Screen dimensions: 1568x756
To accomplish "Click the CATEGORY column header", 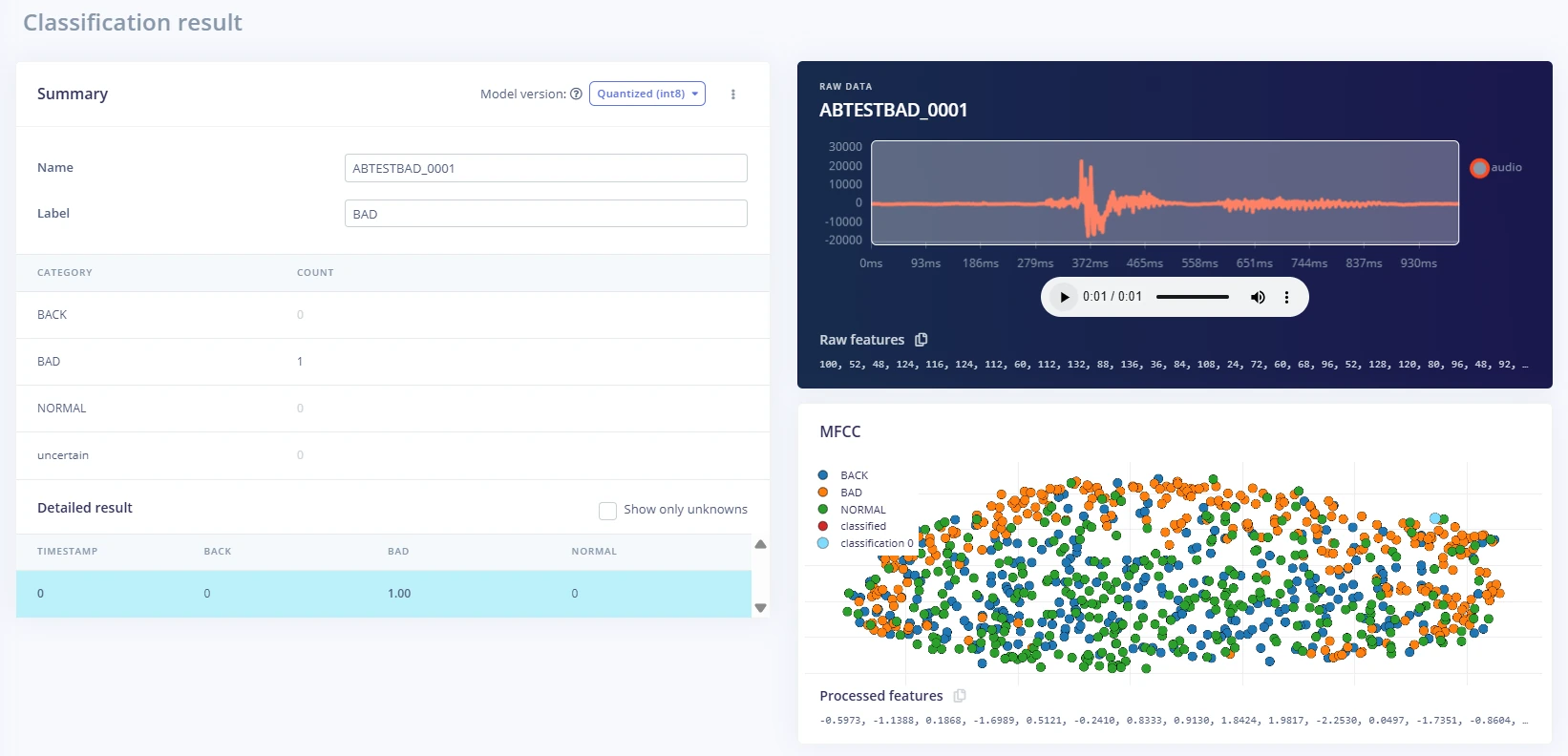I will (x=65, y=273).
